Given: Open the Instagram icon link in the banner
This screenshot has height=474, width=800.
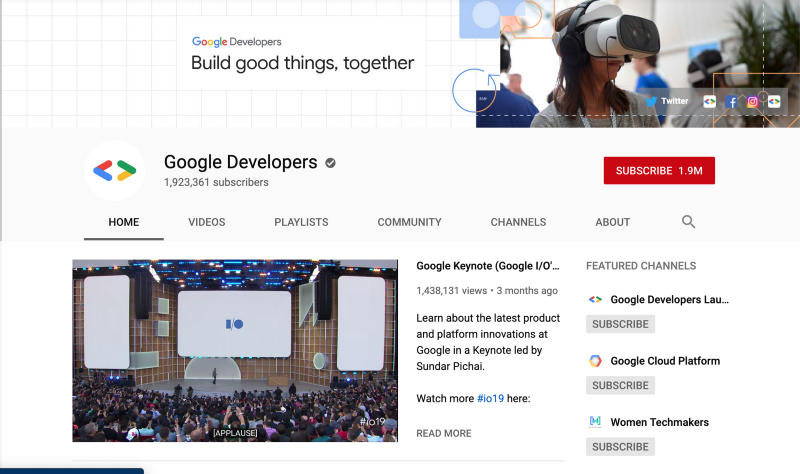Looking at the screenshot, I should tap(753, 102).
